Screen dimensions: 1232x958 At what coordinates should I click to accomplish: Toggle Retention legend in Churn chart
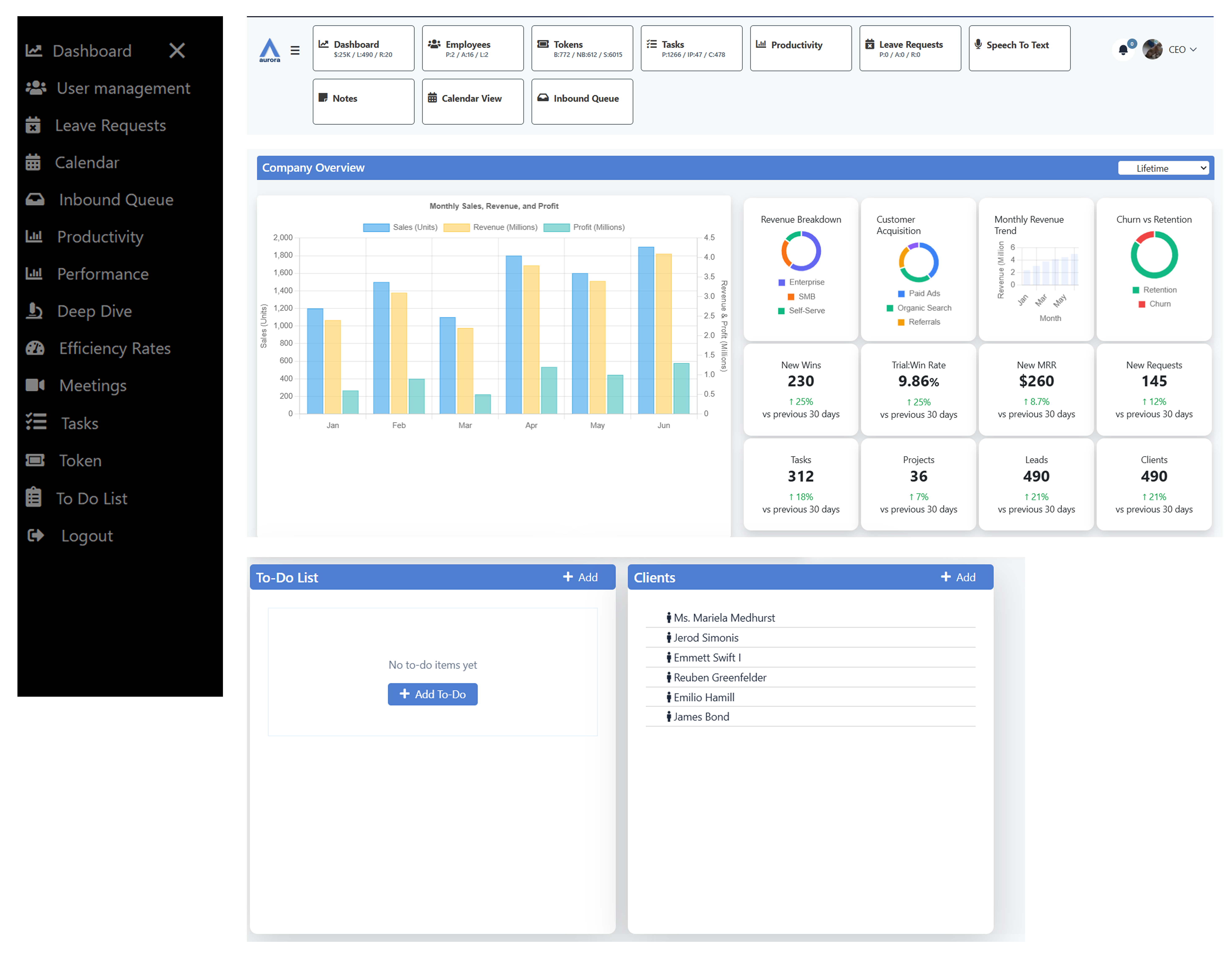coord(1154,289)
